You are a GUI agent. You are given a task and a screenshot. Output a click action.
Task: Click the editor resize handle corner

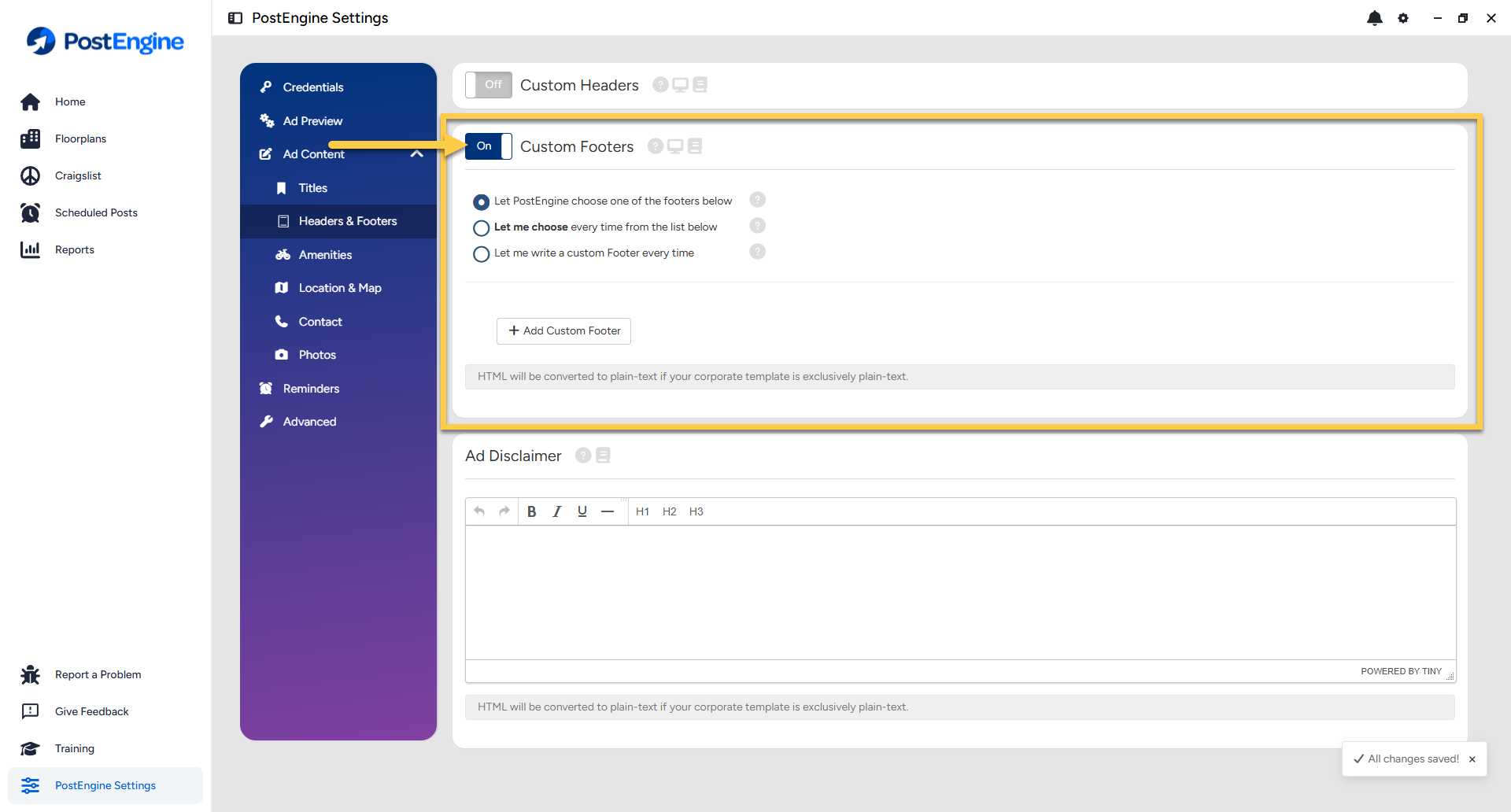tap(1450, 677)
